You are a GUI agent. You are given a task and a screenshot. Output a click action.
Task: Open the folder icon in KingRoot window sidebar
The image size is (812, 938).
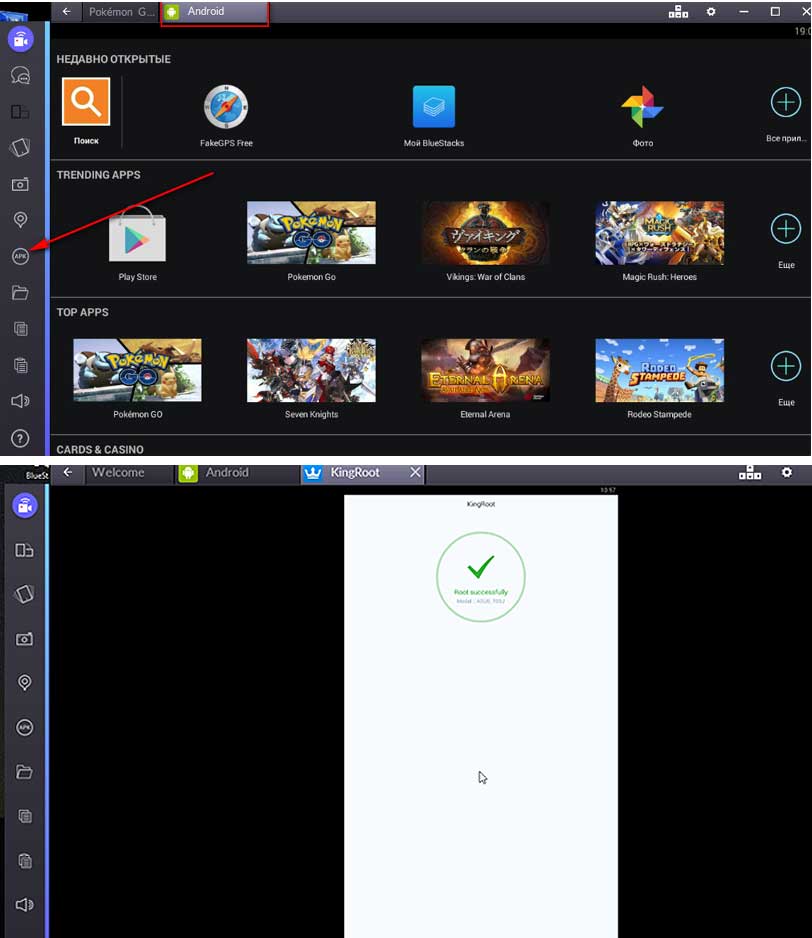pyautogui.click(x=25, y=772)
